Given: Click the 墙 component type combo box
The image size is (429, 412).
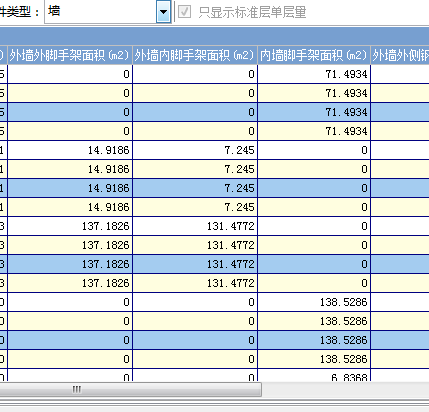Looking at the screenshot, I should tap(108, 12).
